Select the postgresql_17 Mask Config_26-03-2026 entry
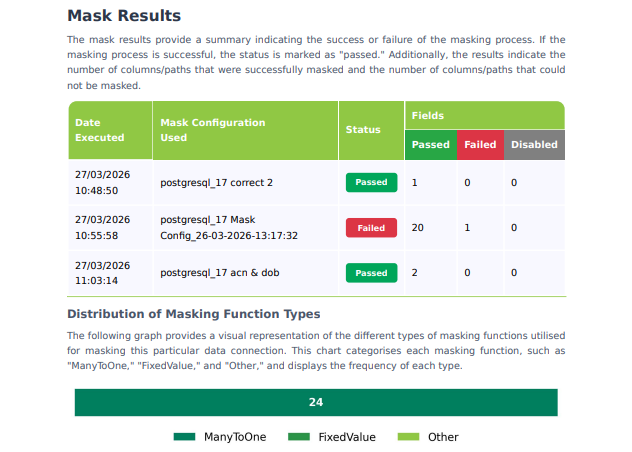This screenshot has height=452, width=632. 229,228
